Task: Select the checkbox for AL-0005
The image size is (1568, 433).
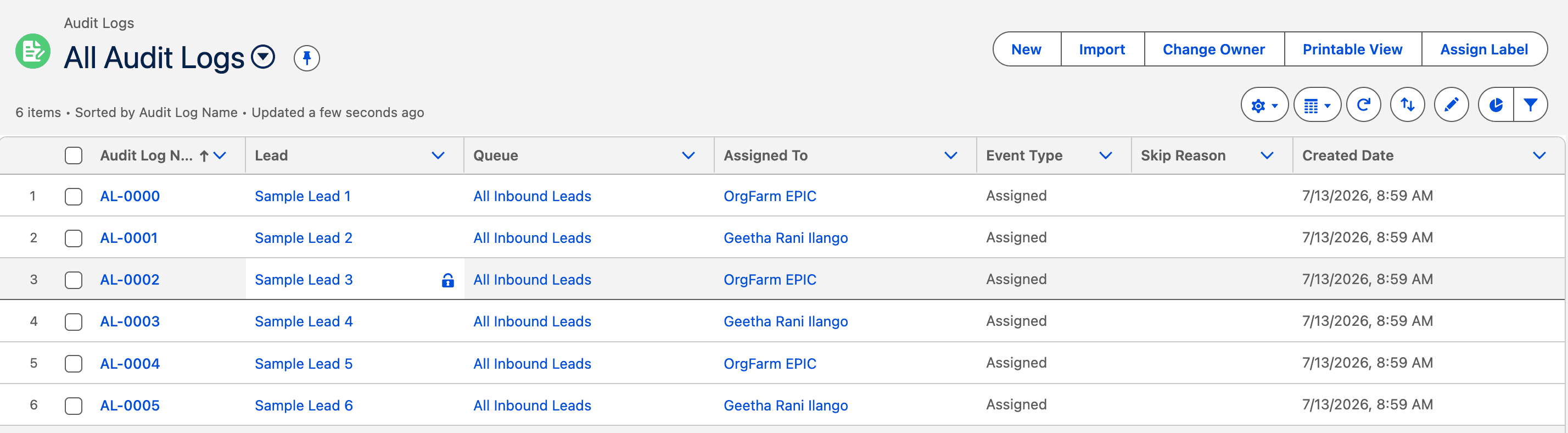Action: (x=74, y=405)
